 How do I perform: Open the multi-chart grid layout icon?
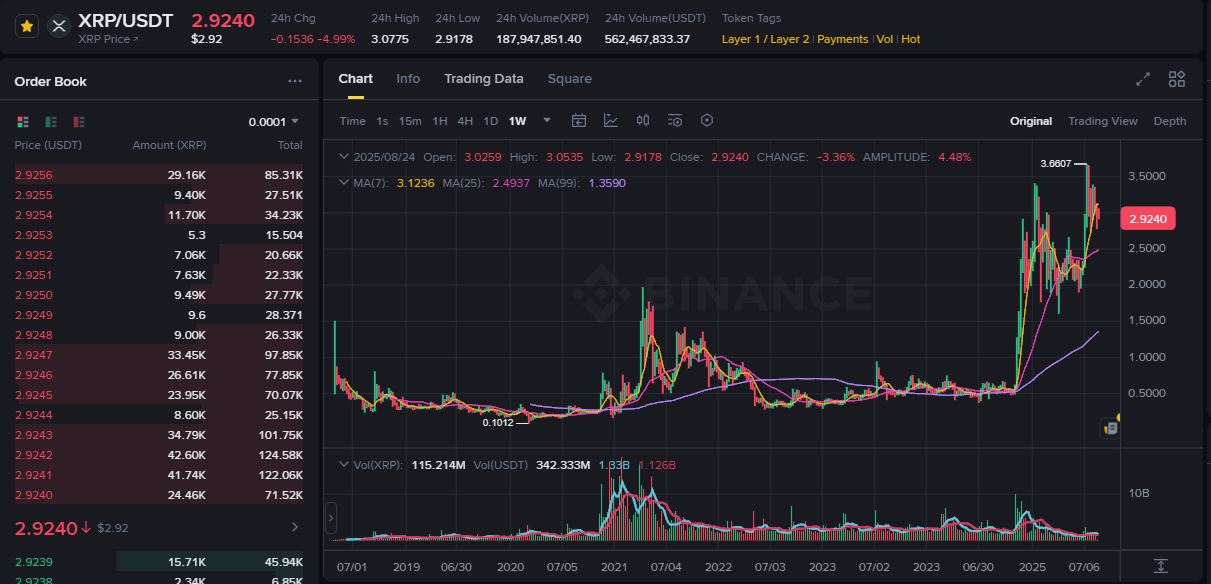coord(1177,79)
